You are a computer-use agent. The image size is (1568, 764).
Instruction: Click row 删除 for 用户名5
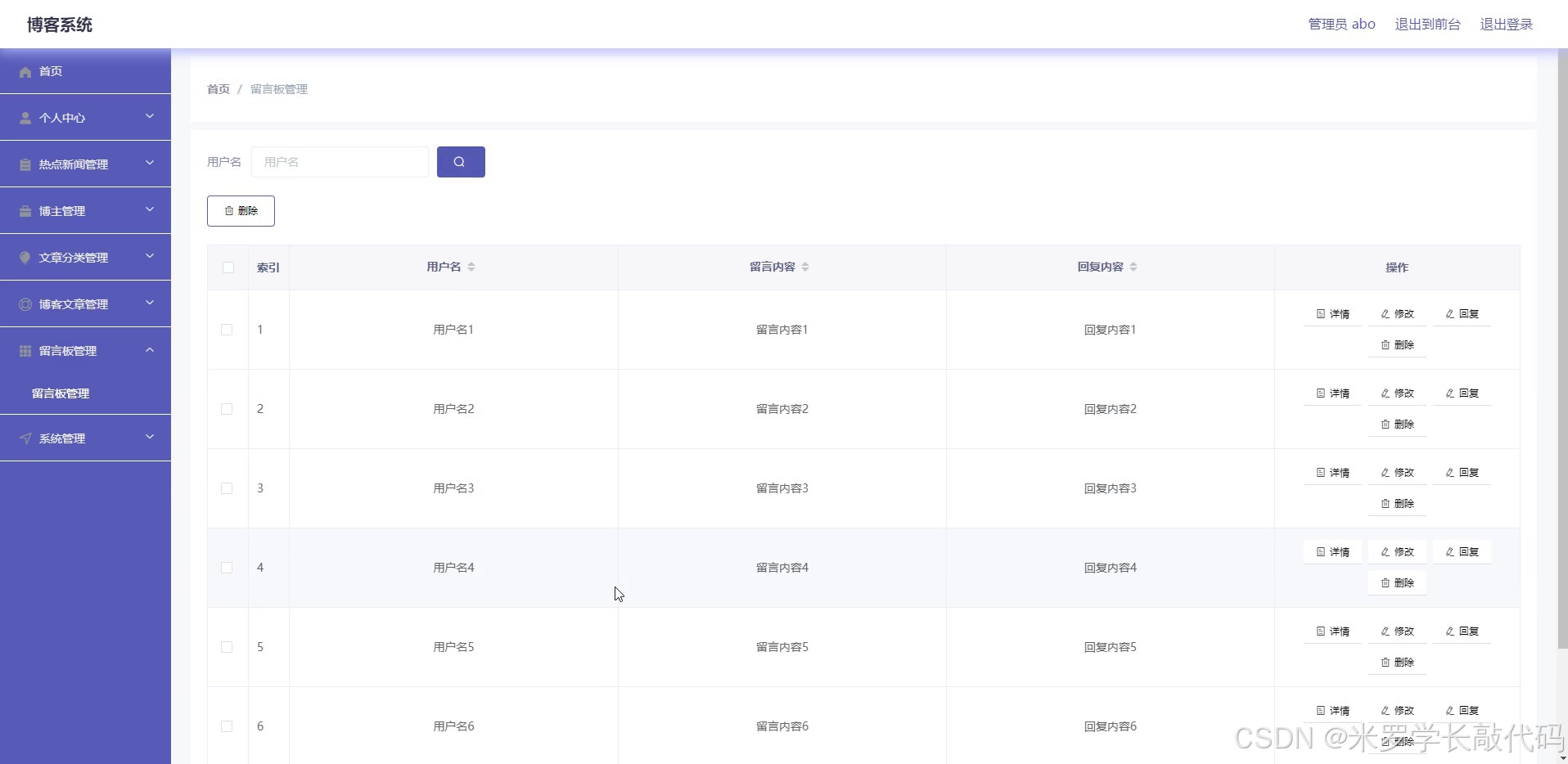point(1397,663)
